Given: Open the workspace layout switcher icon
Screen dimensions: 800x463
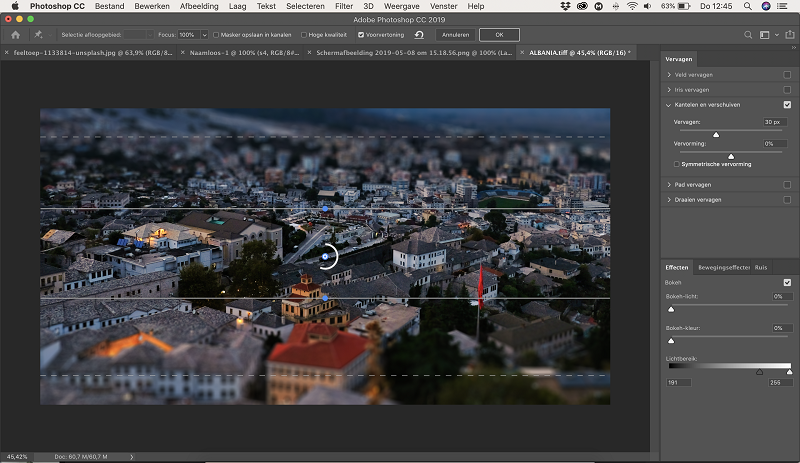Looking at the screenshot, I should 764,35.
